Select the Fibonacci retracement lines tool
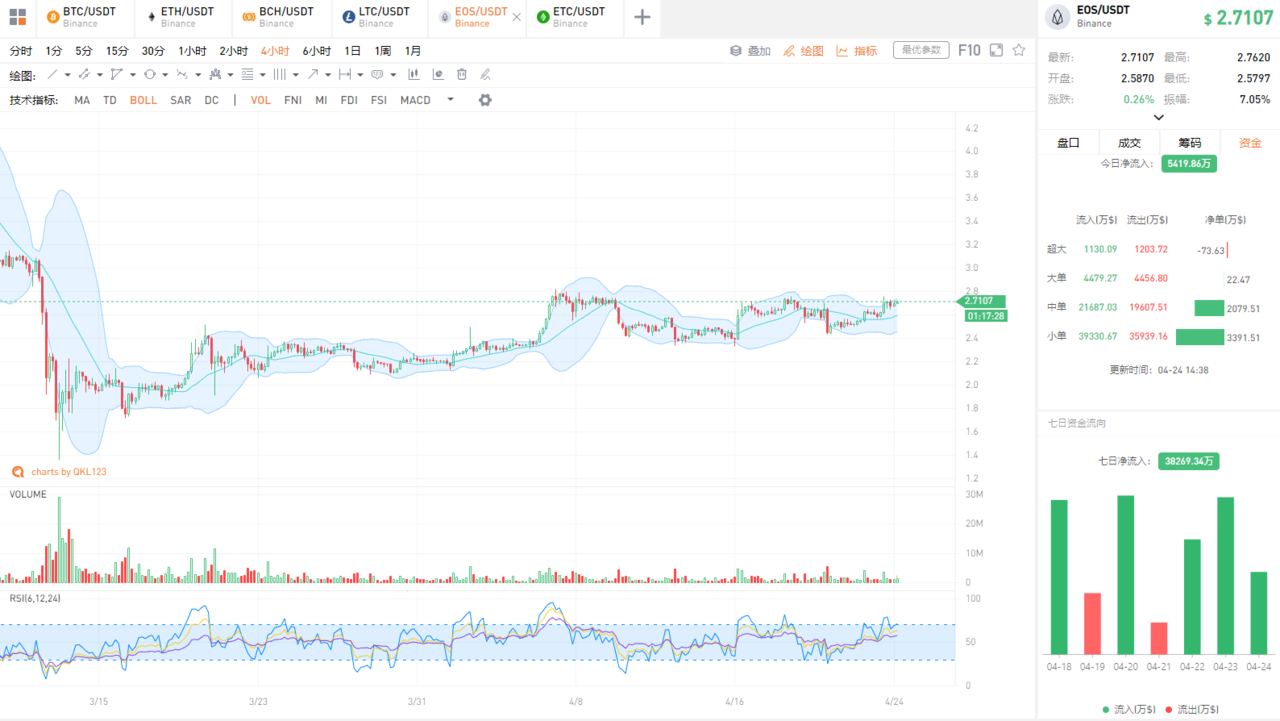1280x721 pixels. pyautogui.click(x=247, y=74)
